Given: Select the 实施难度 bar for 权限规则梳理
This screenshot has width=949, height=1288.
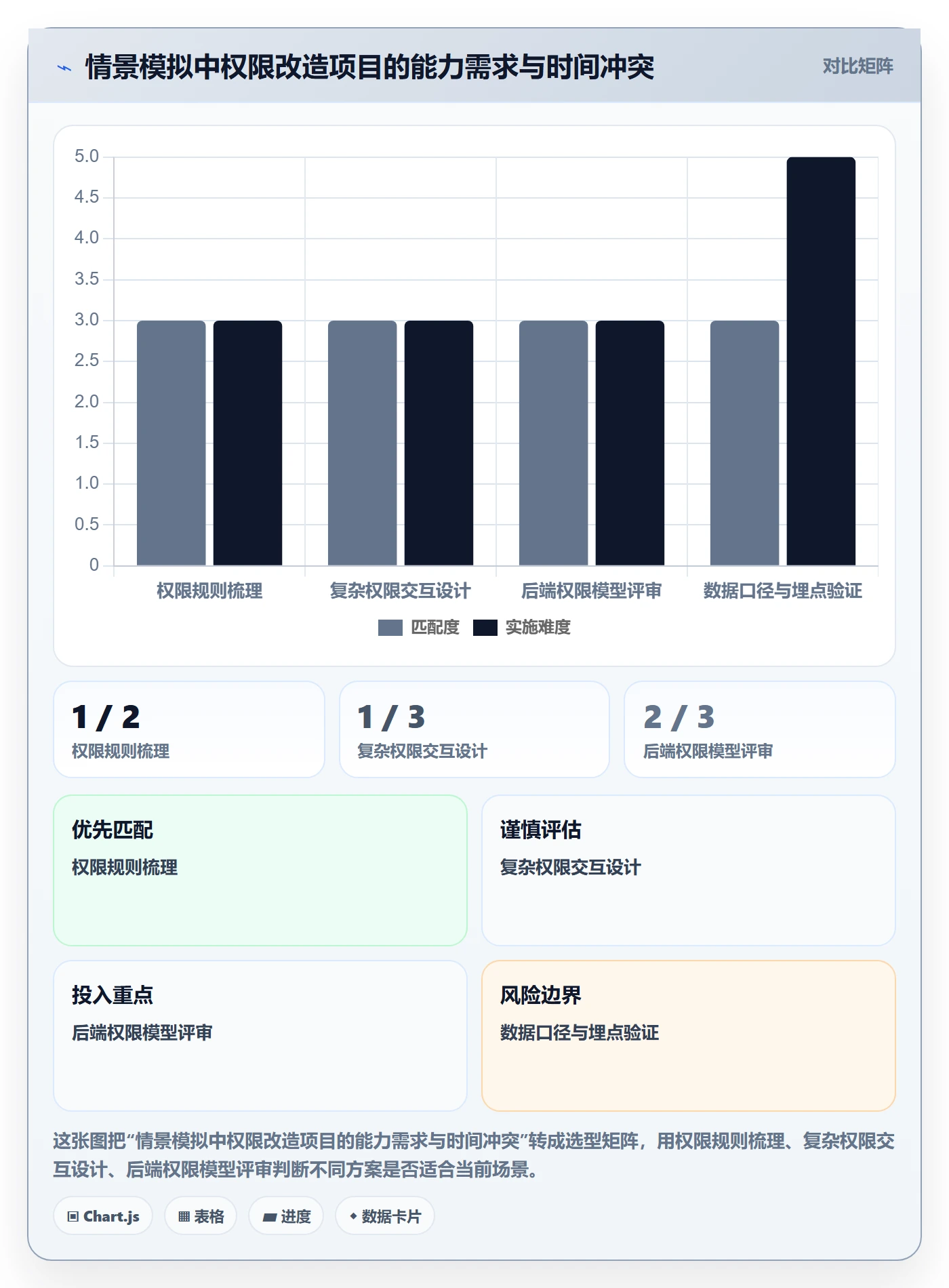Looking at the screenshot, I should coord(247,443).
